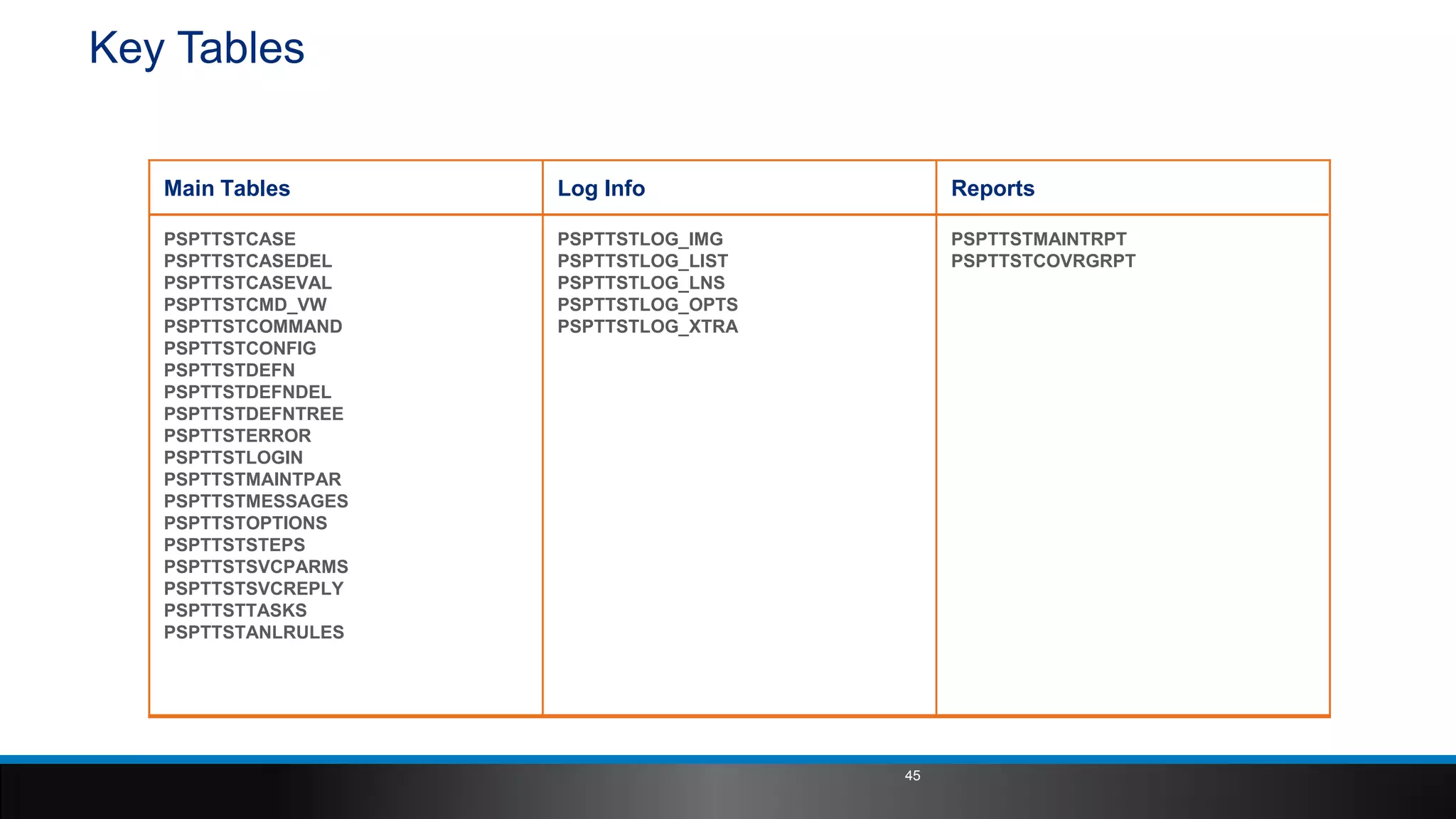
Task: Click the PSPTTSTCASE table name
Action: click(230, 239)
